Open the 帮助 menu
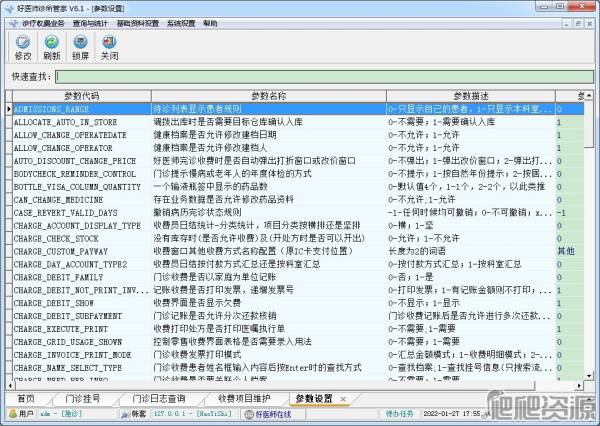Viewport: 600px width, 426px height. point(210,22)
